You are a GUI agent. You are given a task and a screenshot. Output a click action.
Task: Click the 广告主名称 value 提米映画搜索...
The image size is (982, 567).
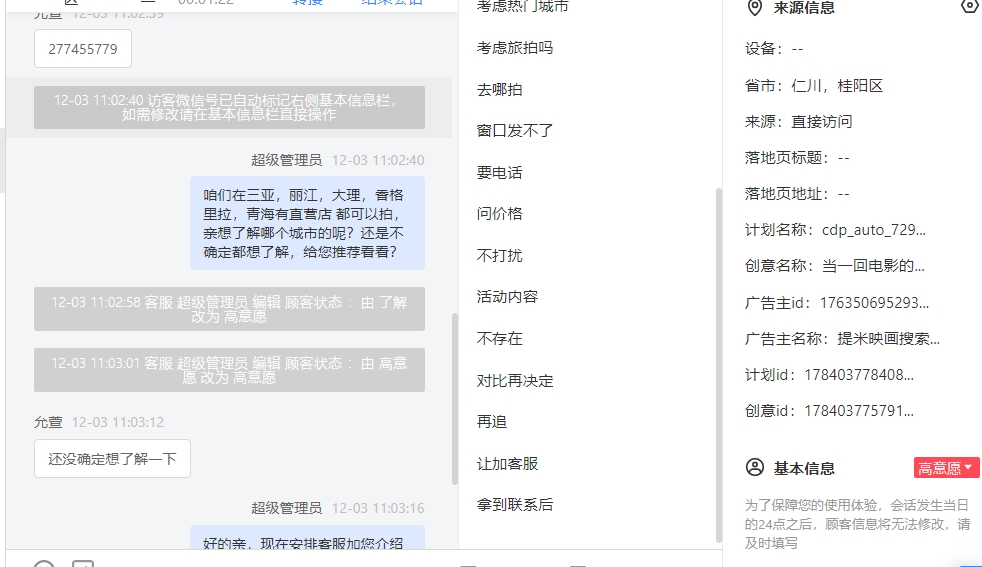coord(889,340)
